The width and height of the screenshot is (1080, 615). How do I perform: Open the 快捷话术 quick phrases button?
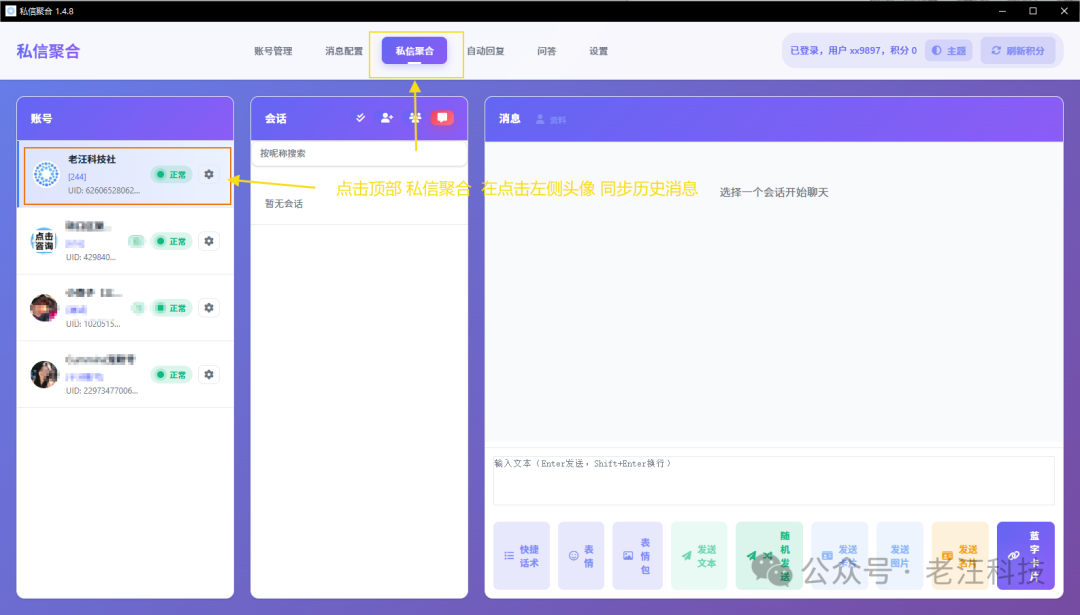[521, 556]
